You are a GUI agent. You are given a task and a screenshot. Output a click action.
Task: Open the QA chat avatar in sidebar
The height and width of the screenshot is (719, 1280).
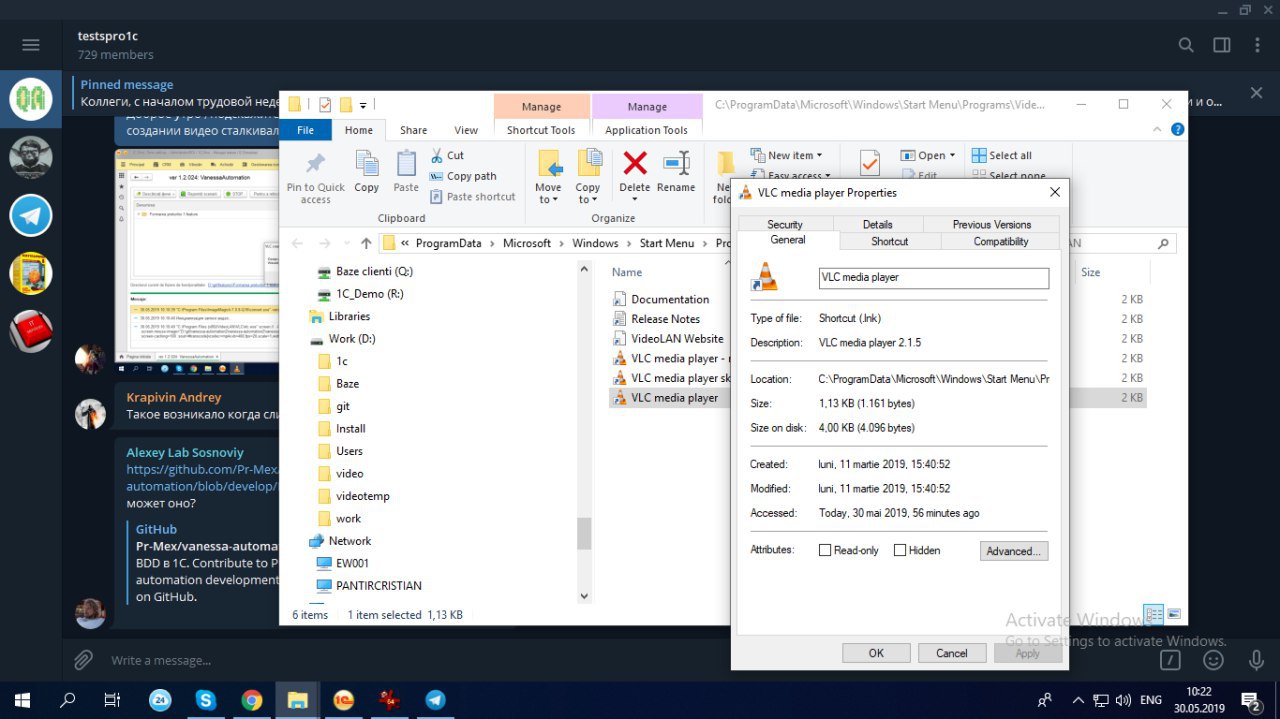(31, 99)
